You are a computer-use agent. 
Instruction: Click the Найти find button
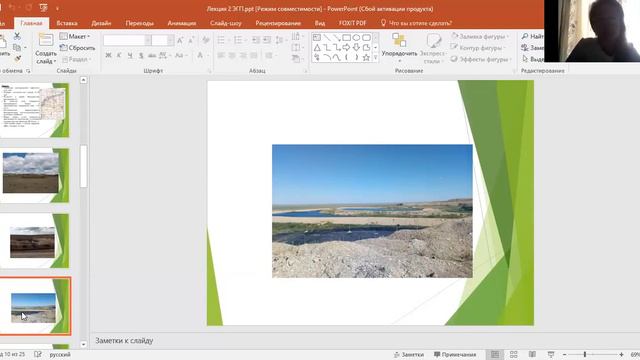coord(533,36)
